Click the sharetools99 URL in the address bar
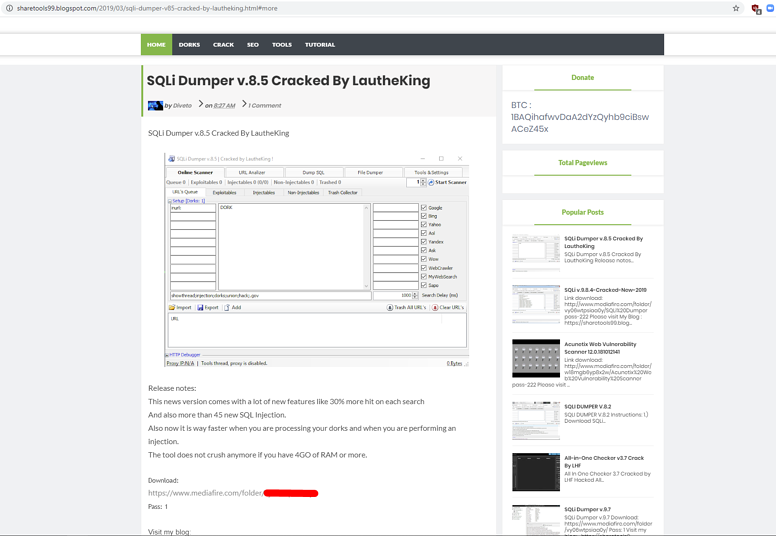Image resolution: width=776 pixels, height=536 pixels. point(147,8)
